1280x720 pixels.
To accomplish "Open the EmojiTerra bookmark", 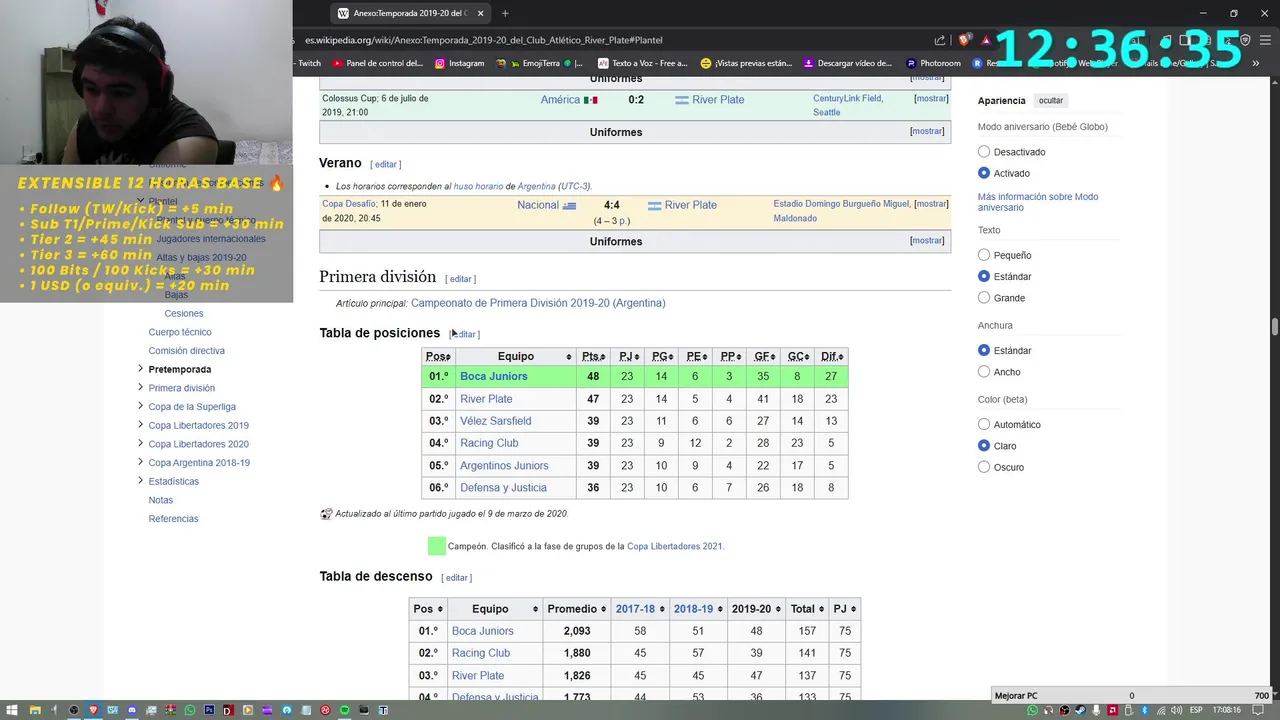I will click(540, 63).
